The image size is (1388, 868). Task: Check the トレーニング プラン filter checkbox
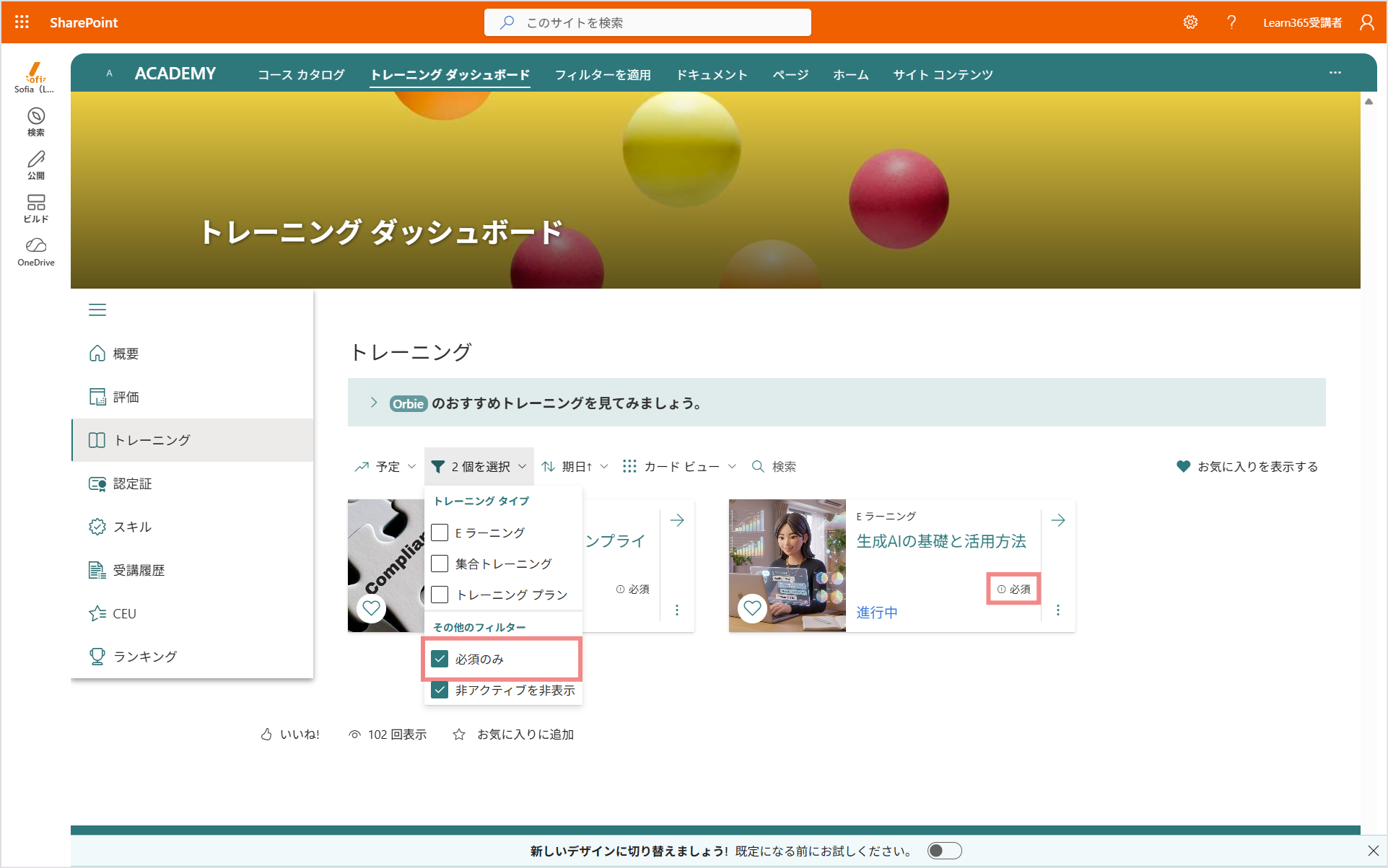click(x=440, y=595)
